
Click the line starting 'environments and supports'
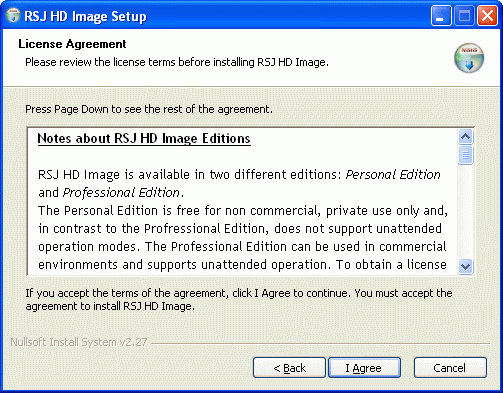coord(242,265)
